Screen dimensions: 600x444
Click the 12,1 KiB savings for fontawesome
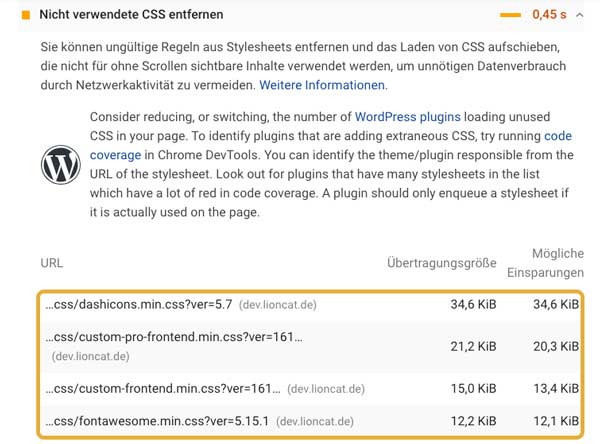coord(556,421)
